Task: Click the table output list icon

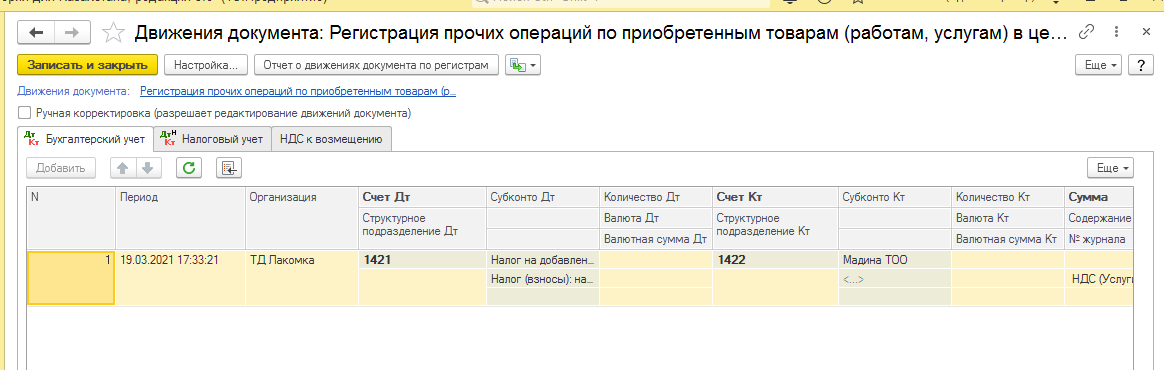Action: [x=229, y=168]
